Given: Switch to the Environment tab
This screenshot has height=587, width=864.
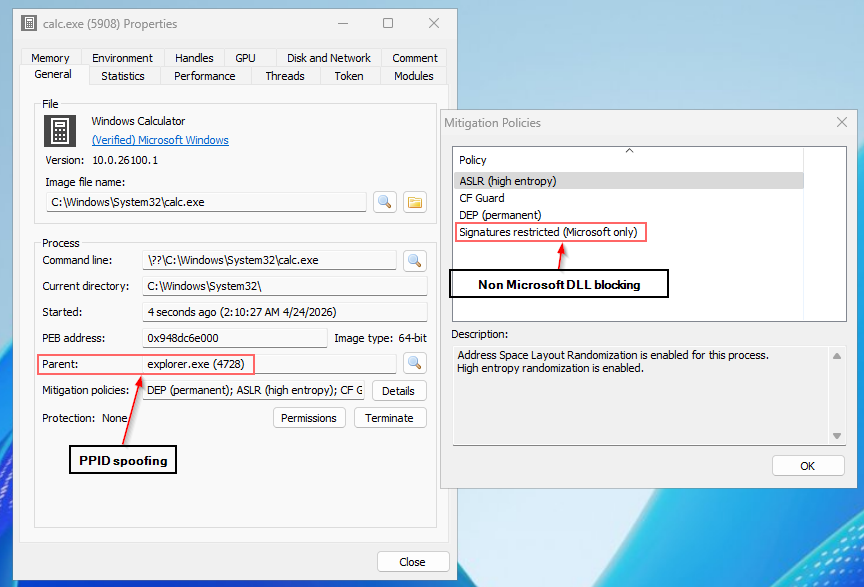Looking at the screenshot, I should (x=122, y=58).
